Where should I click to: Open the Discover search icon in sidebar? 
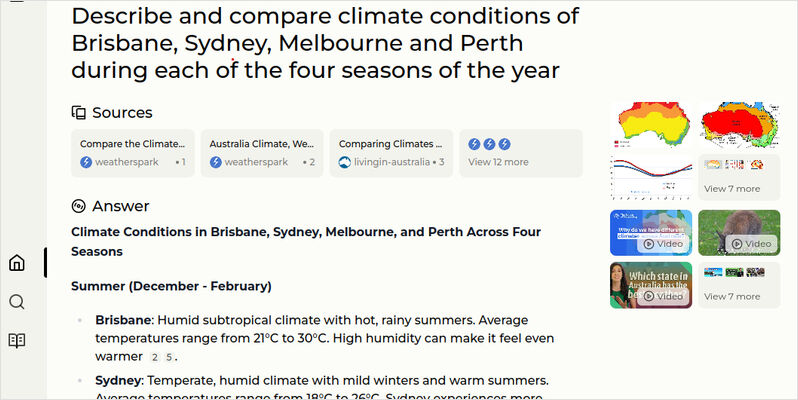pyautogui.click(x=17, y=302)
